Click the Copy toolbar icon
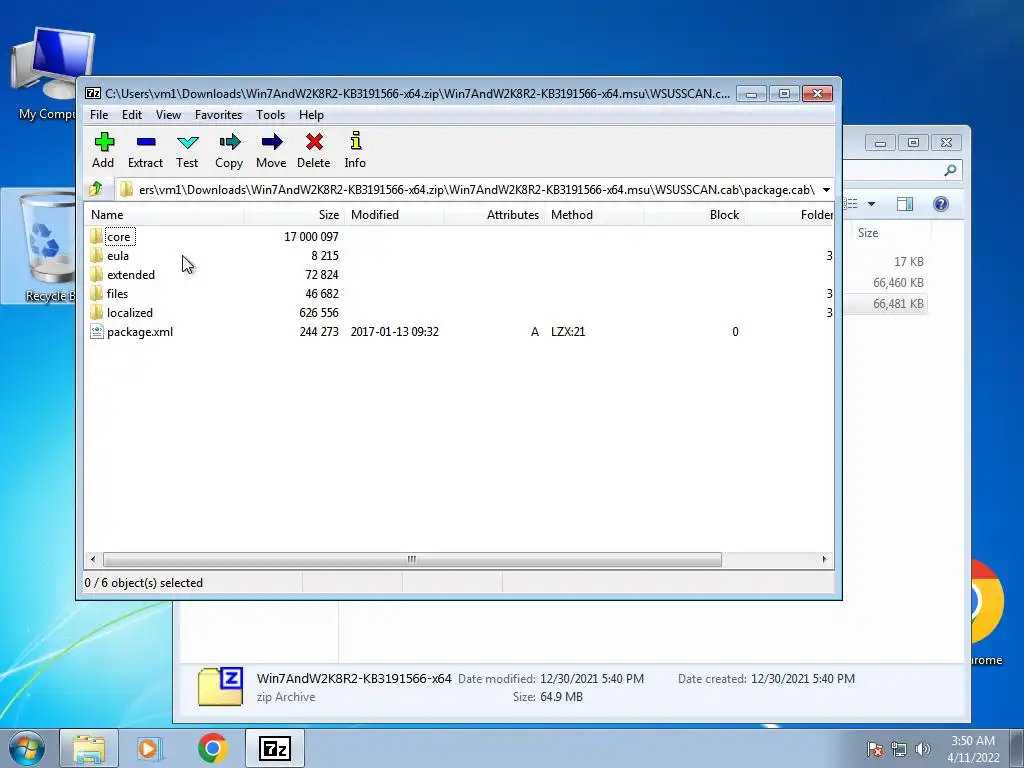 [229, 142]
